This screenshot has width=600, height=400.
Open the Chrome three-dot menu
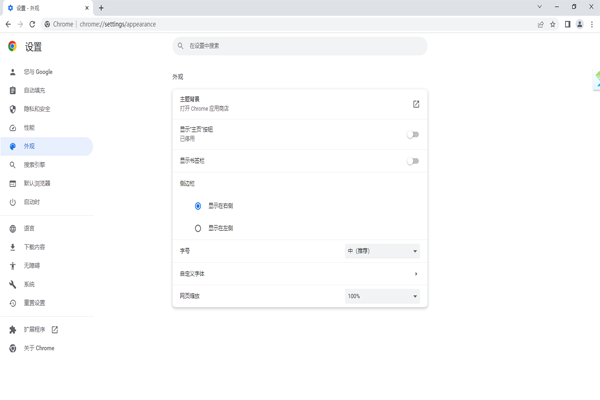coord(591,24)
